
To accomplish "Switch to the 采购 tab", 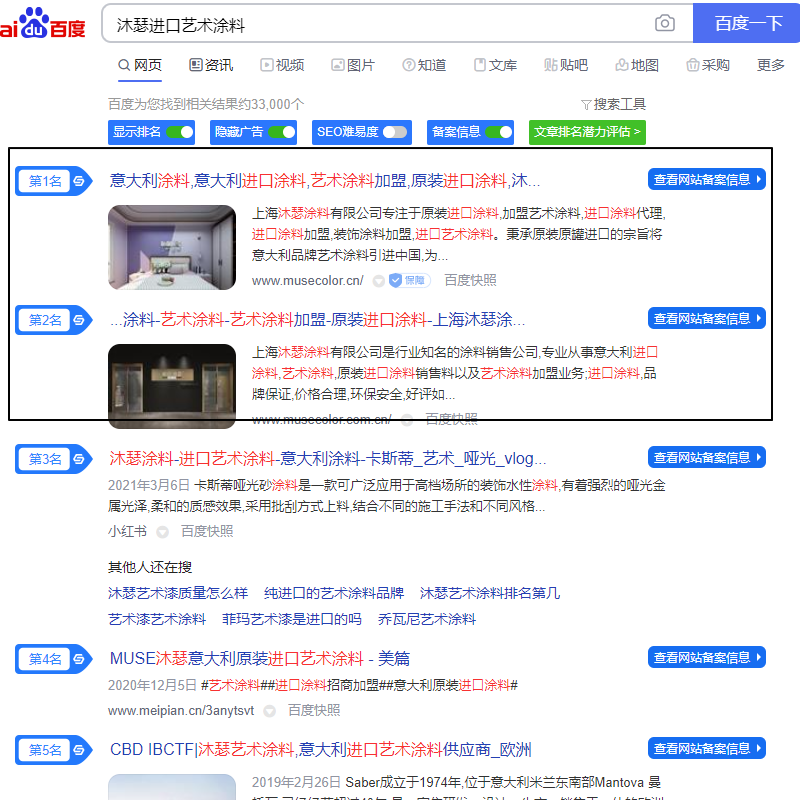I will [708, 65].
